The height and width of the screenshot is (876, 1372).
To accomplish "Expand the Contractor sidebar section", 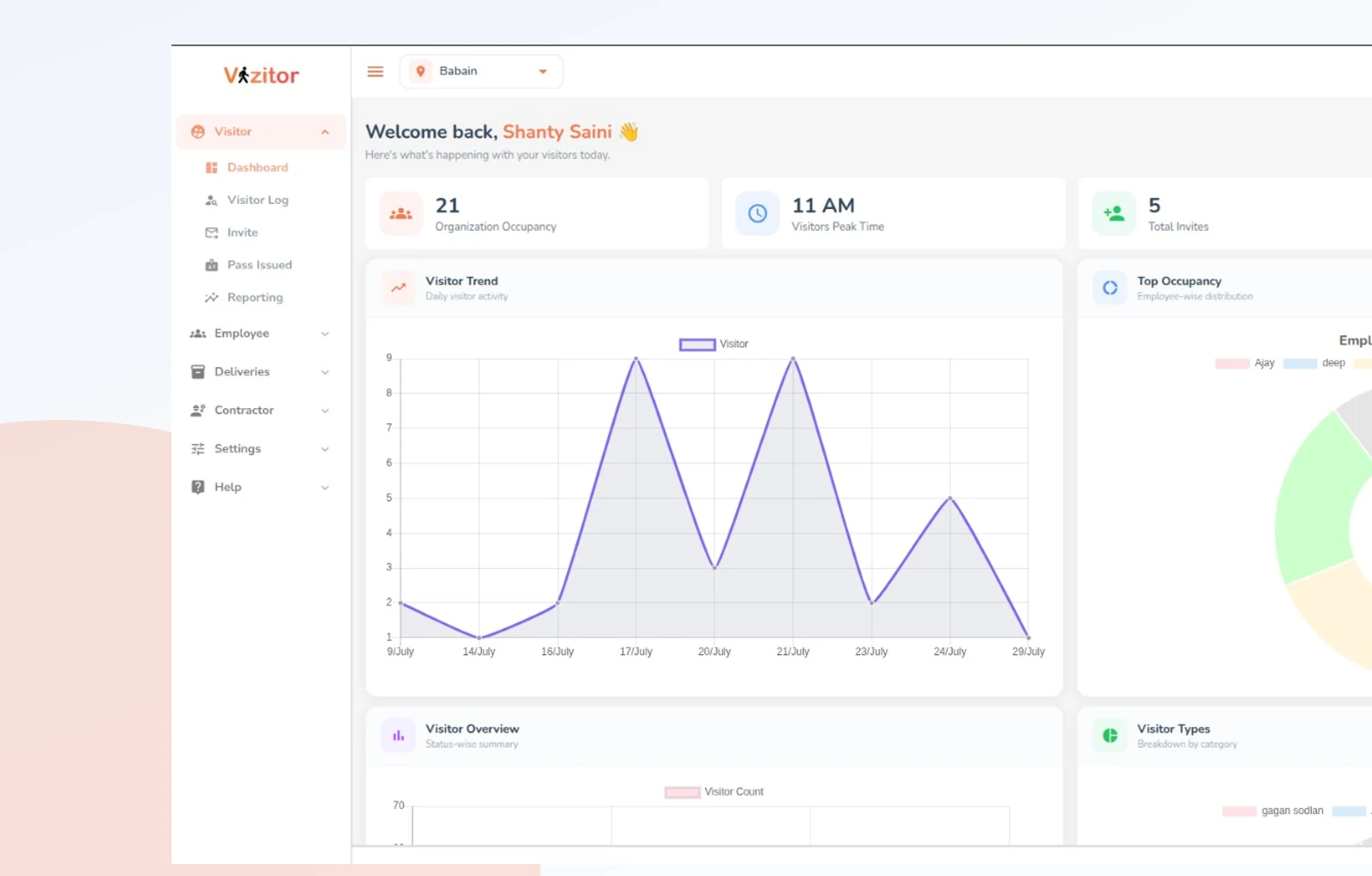I will (261, 411).
